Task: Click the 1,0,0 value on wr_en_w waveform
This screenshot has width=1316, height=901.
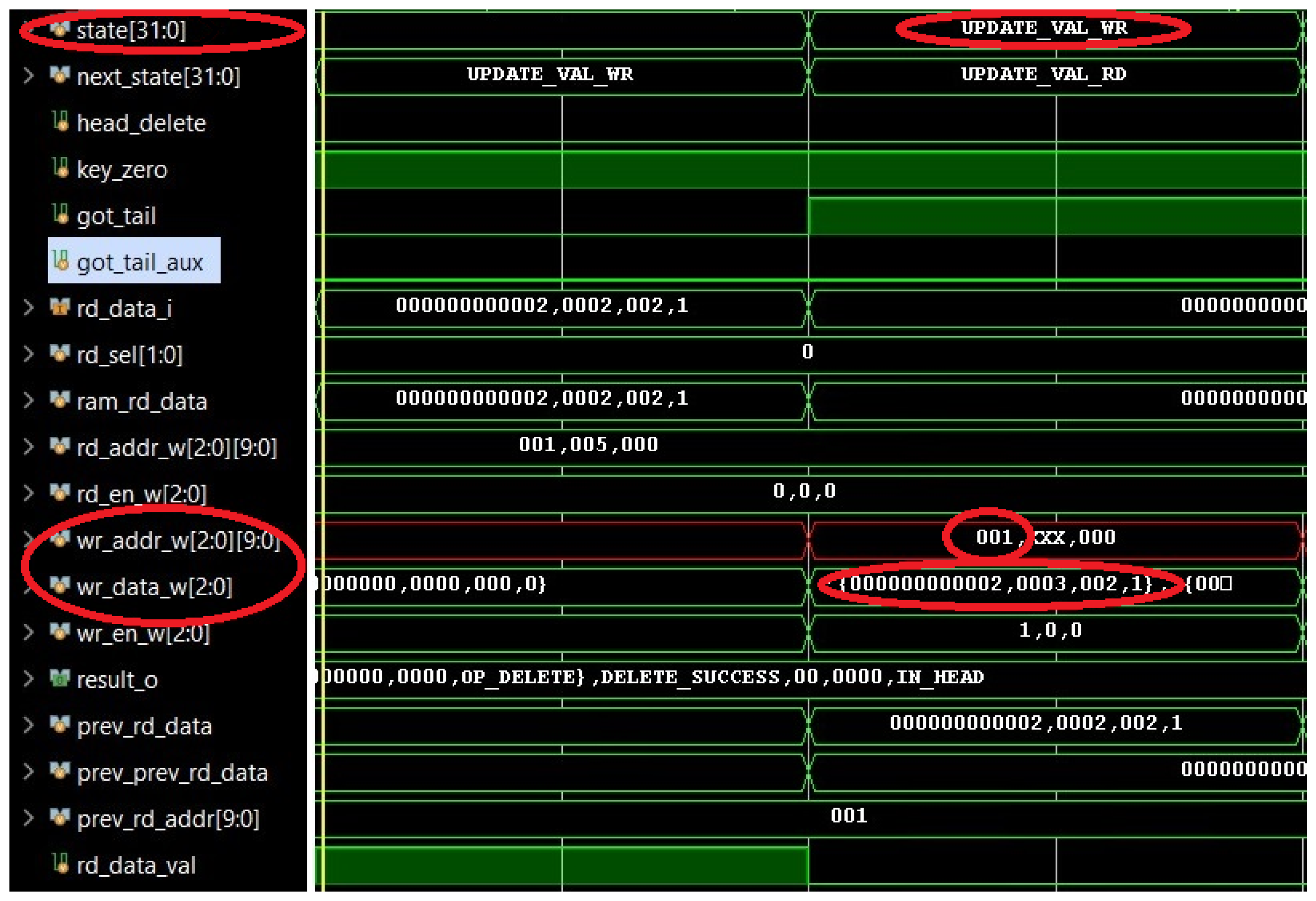Action: pyautogui.click(x=1050, y=630)
